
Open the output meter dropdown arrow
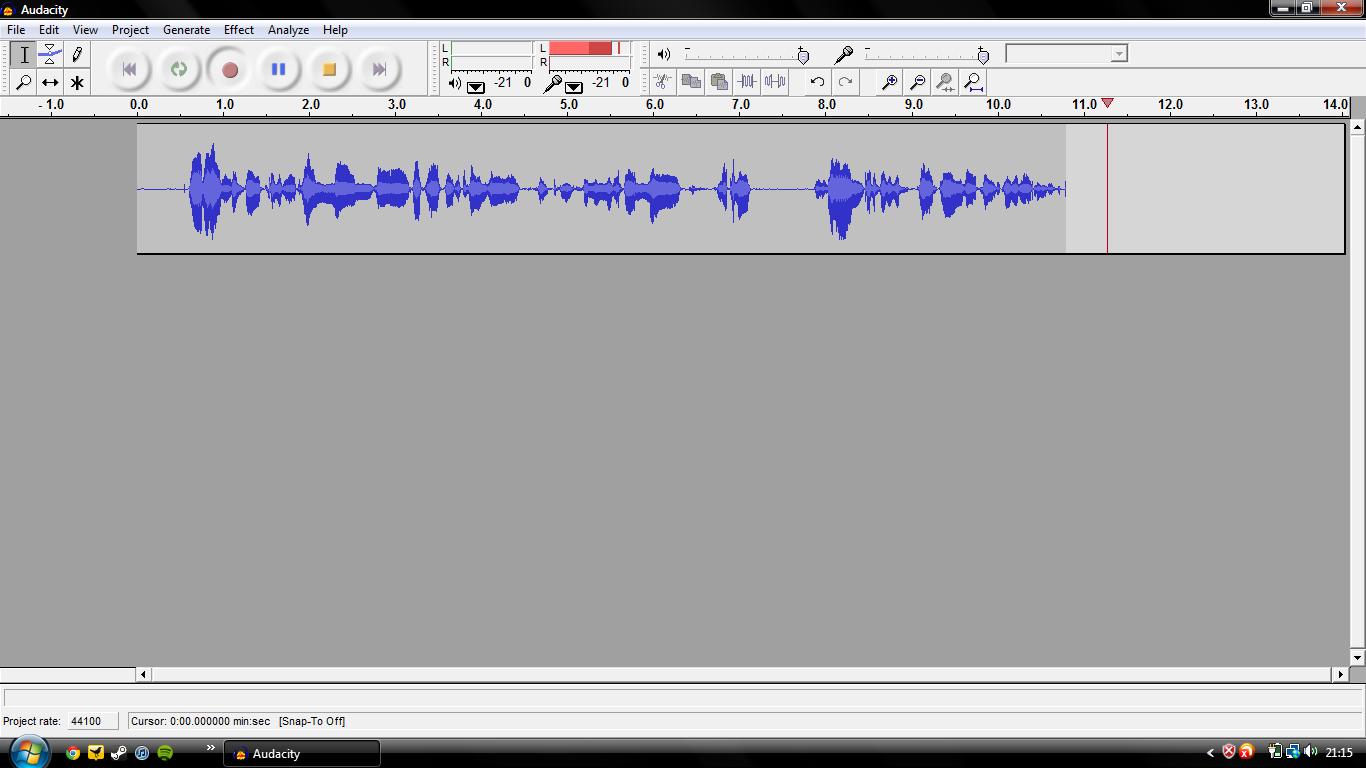coord(476,87)
